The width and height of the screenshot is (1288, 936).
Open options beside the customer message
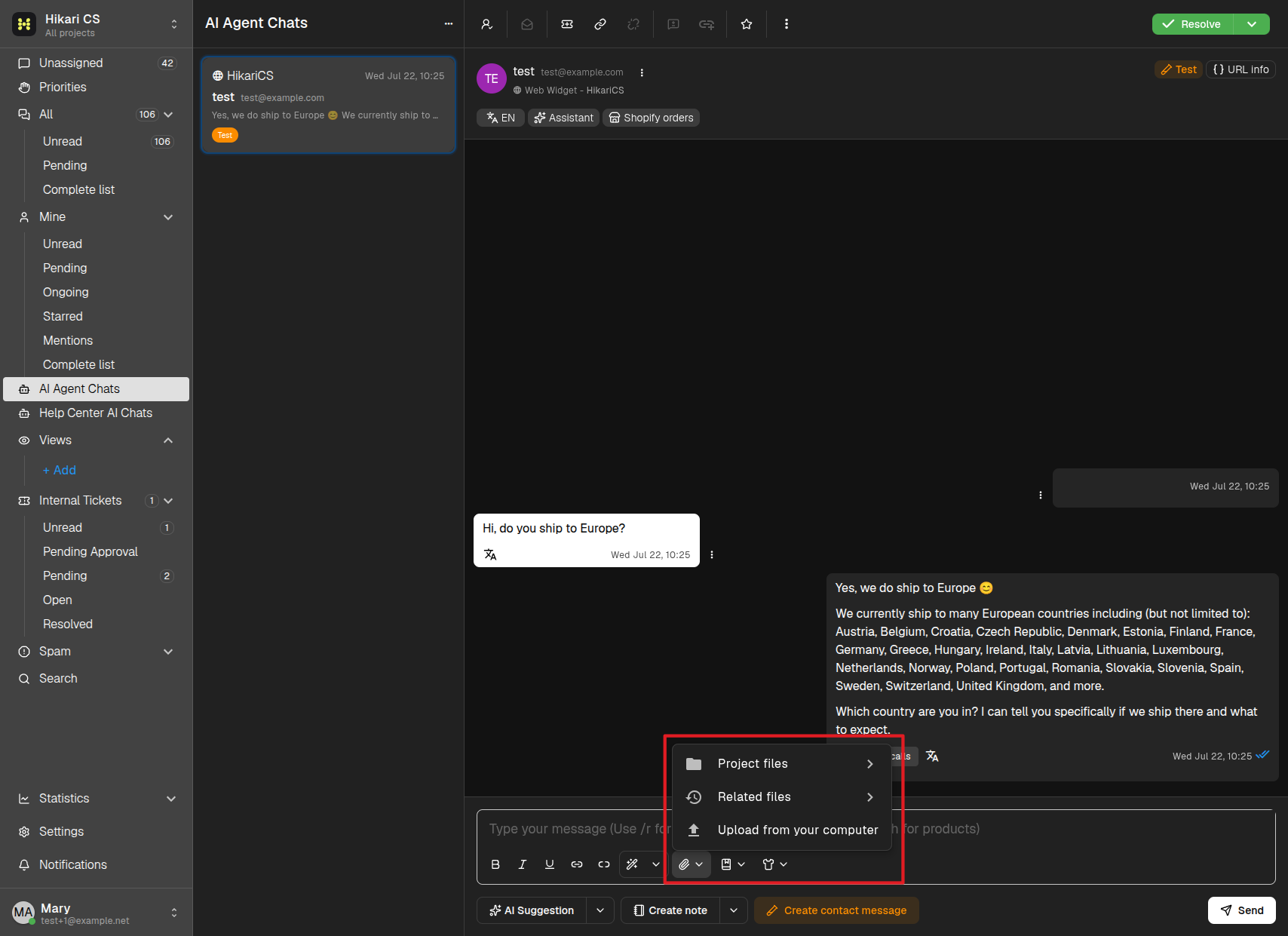click(x=712, y=555)
